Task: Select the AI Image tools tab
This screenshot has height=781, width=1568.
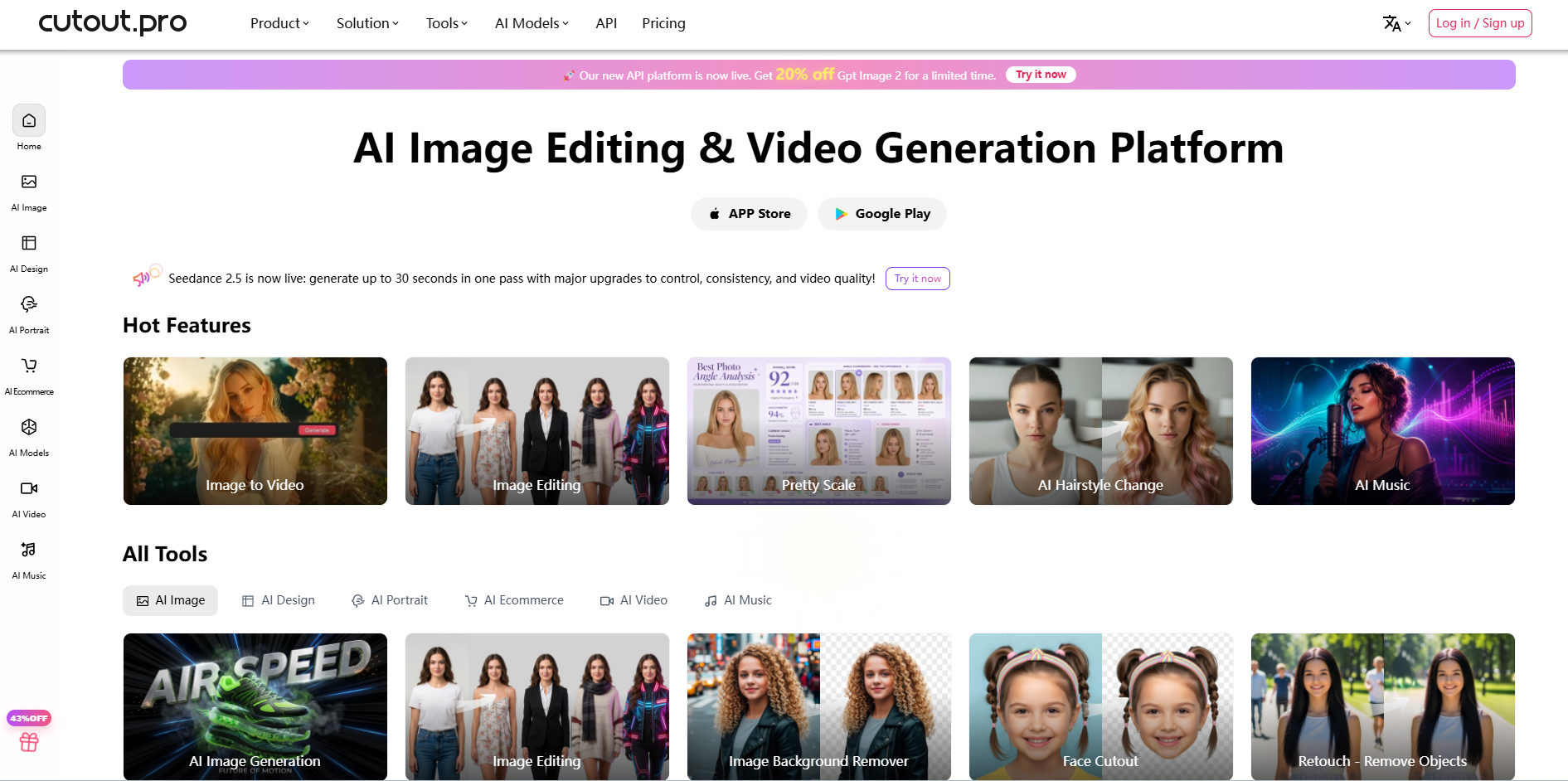Action: pos(170,600)
